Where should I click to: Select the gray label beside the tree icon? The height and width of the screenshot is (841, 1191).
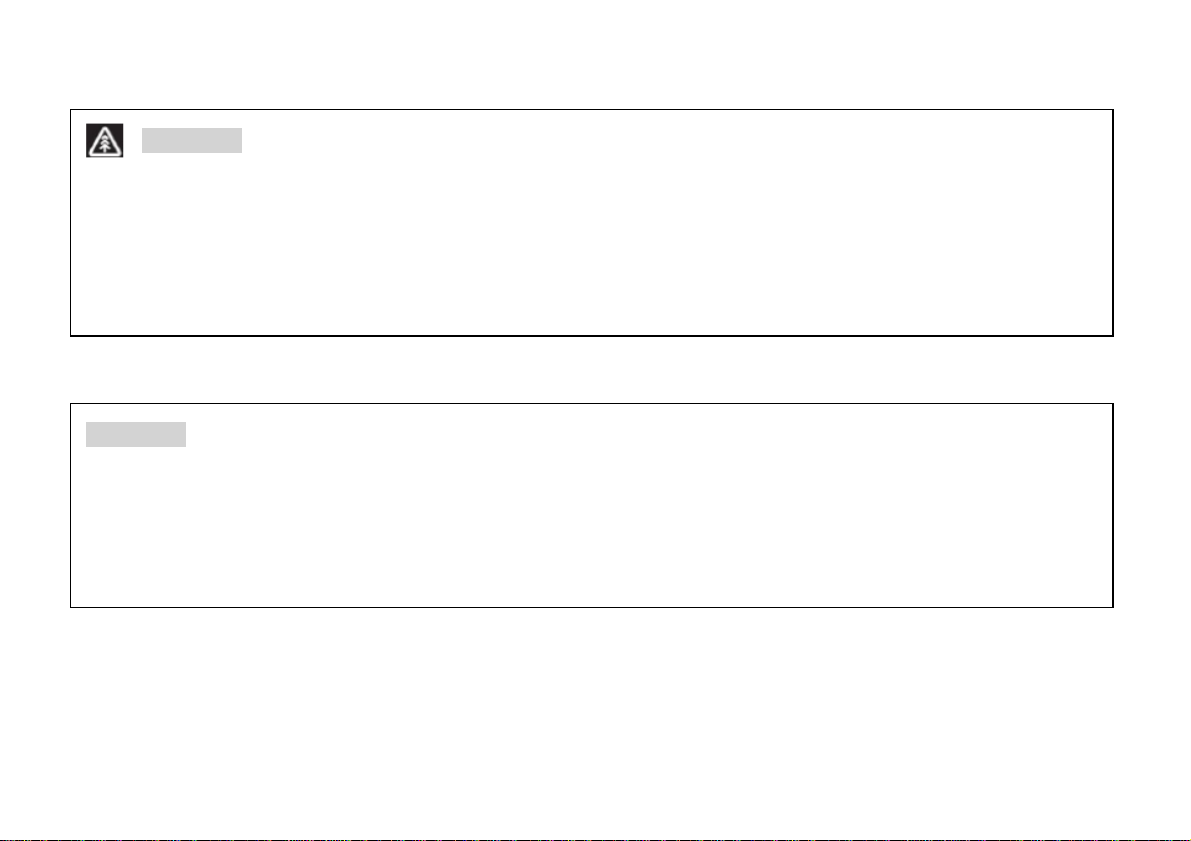tap(191, 141)
